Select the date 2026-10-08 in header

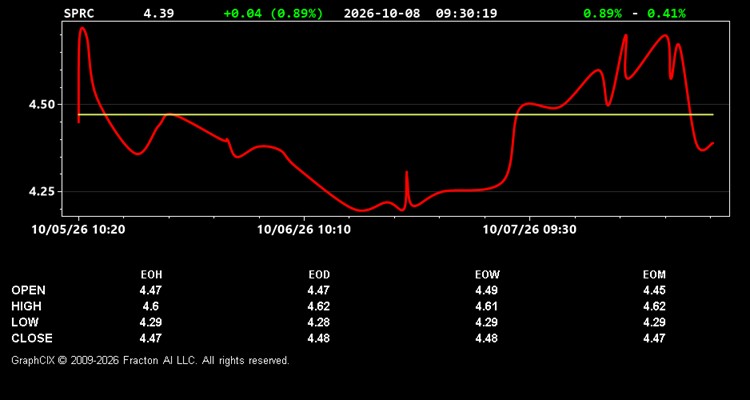(382, 13)
